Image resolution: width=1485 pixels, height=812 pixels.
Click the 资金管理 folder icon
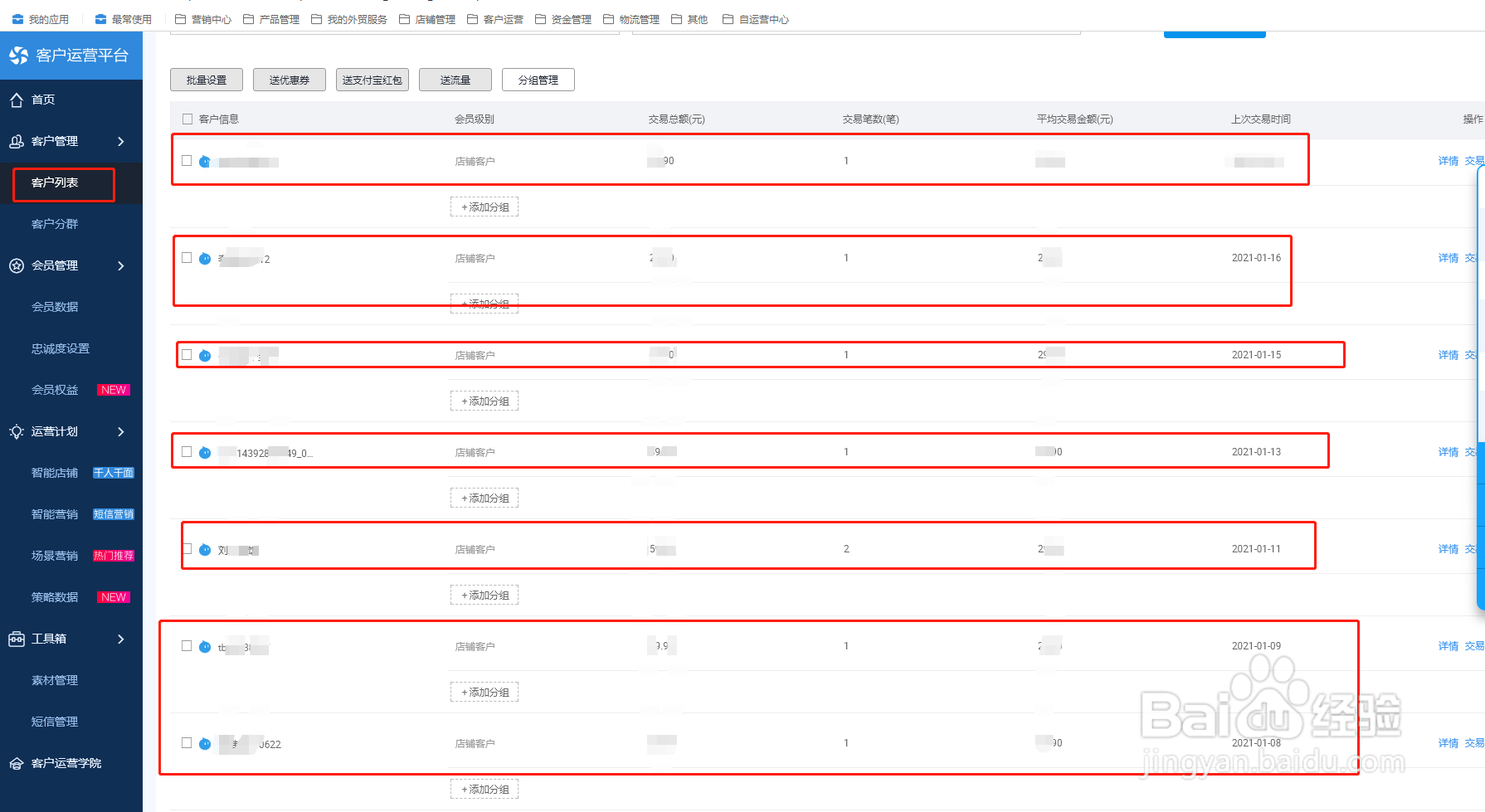[x=540, y=19]
